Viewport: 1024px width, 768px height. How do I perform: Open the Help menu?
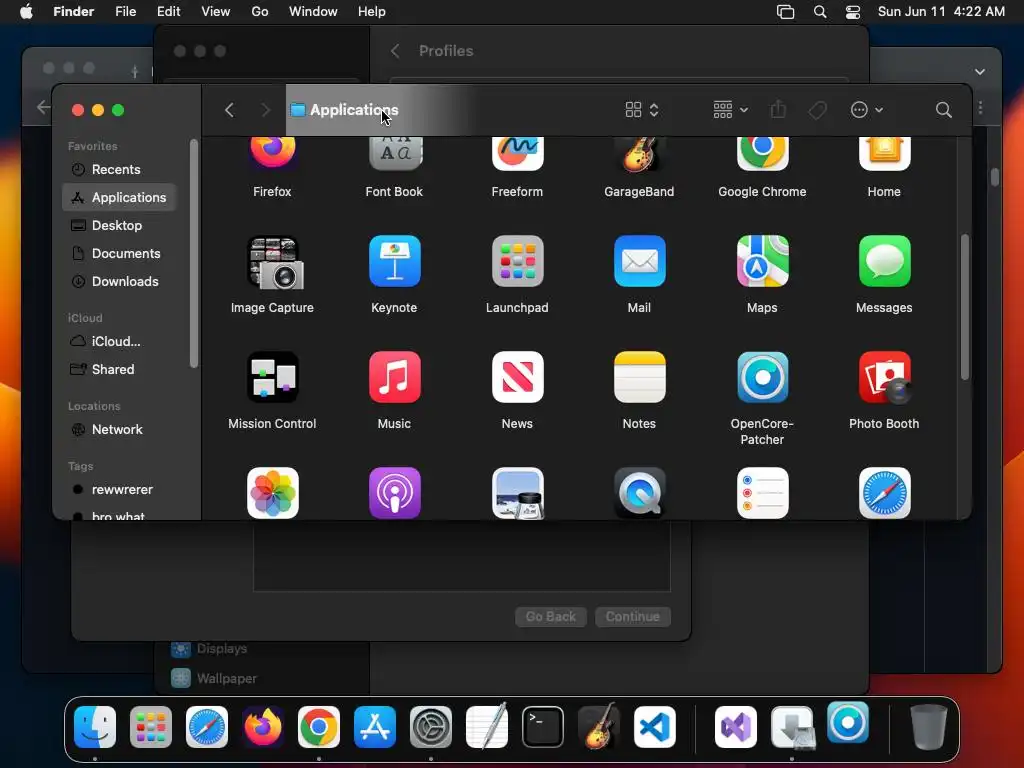tap(372, 12)
